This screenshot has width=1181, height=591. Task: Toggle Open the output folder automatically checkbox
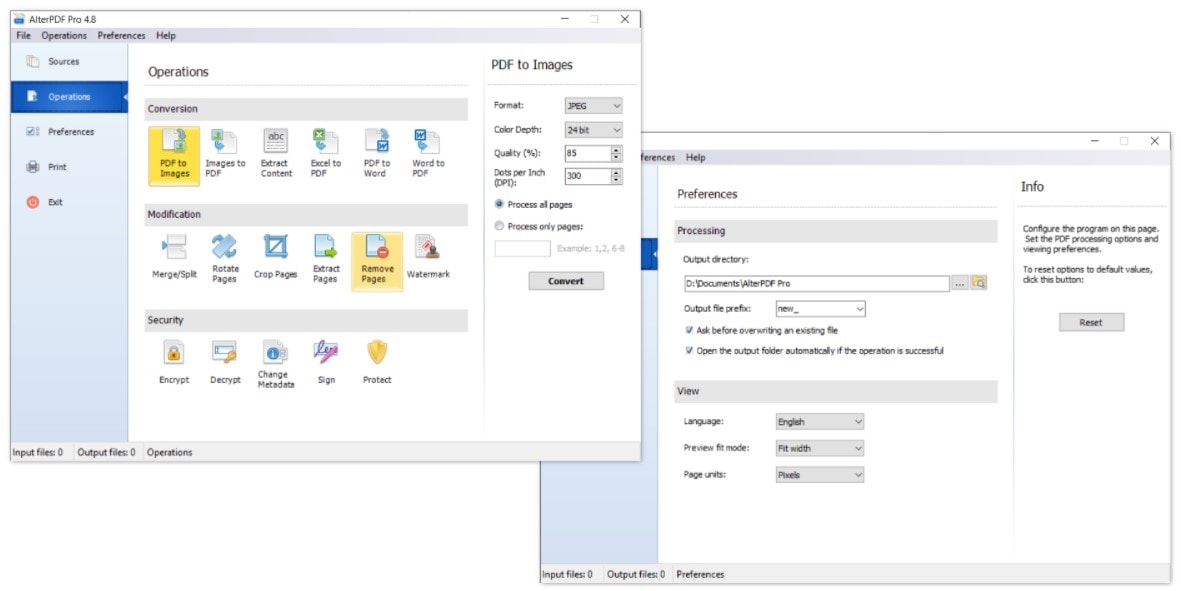point(689,350)
